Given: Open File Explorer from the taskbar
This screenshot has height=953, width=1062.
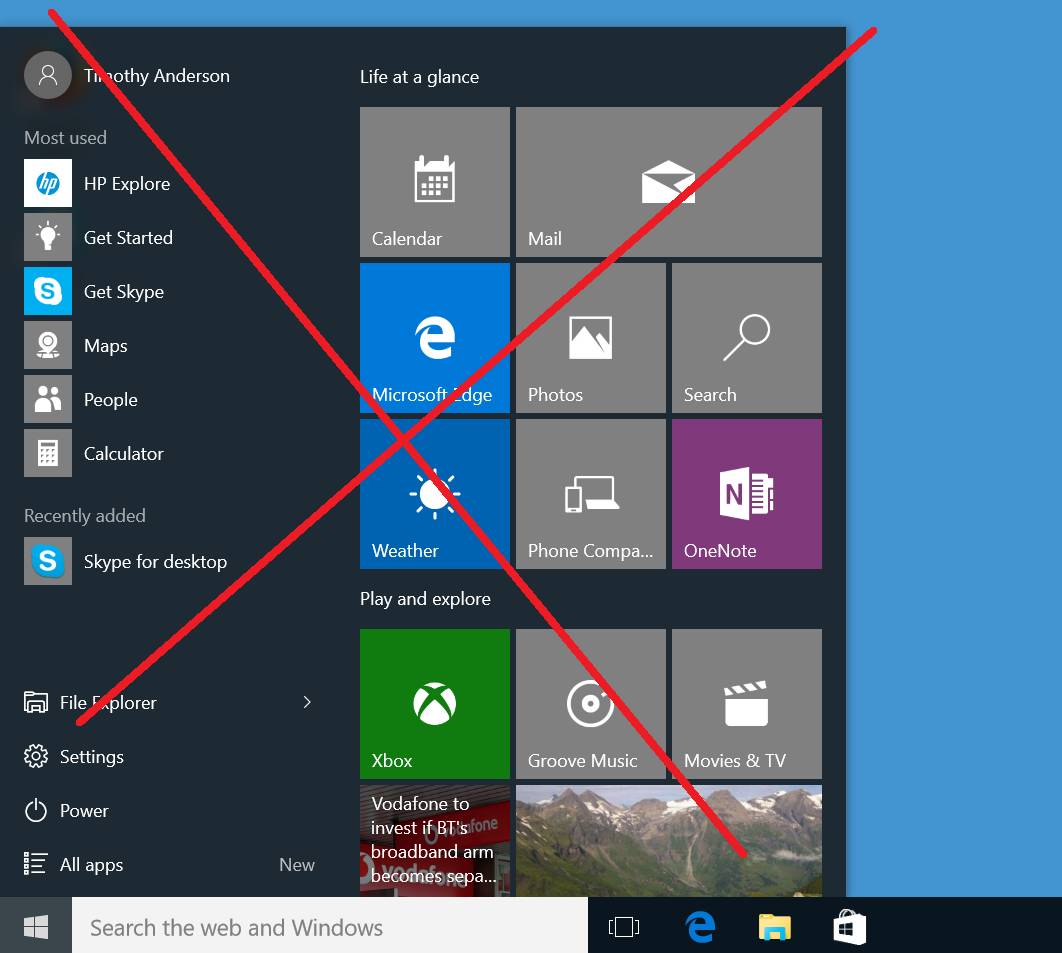Looking at the screenshot, I should coord(775,927).
